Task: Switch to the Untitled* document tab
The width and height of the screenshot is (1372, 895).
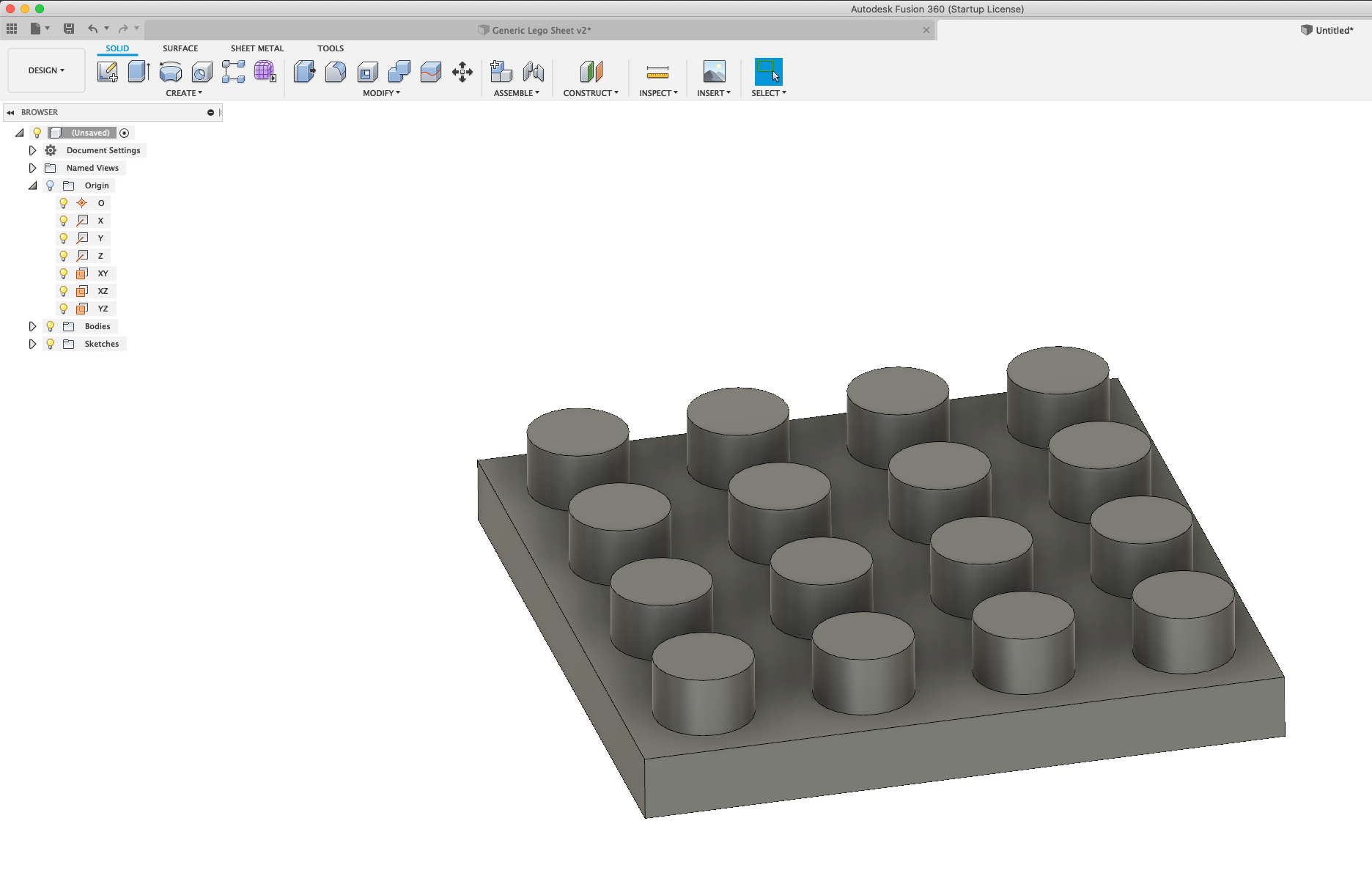Action: click(x=1327, y=30)
